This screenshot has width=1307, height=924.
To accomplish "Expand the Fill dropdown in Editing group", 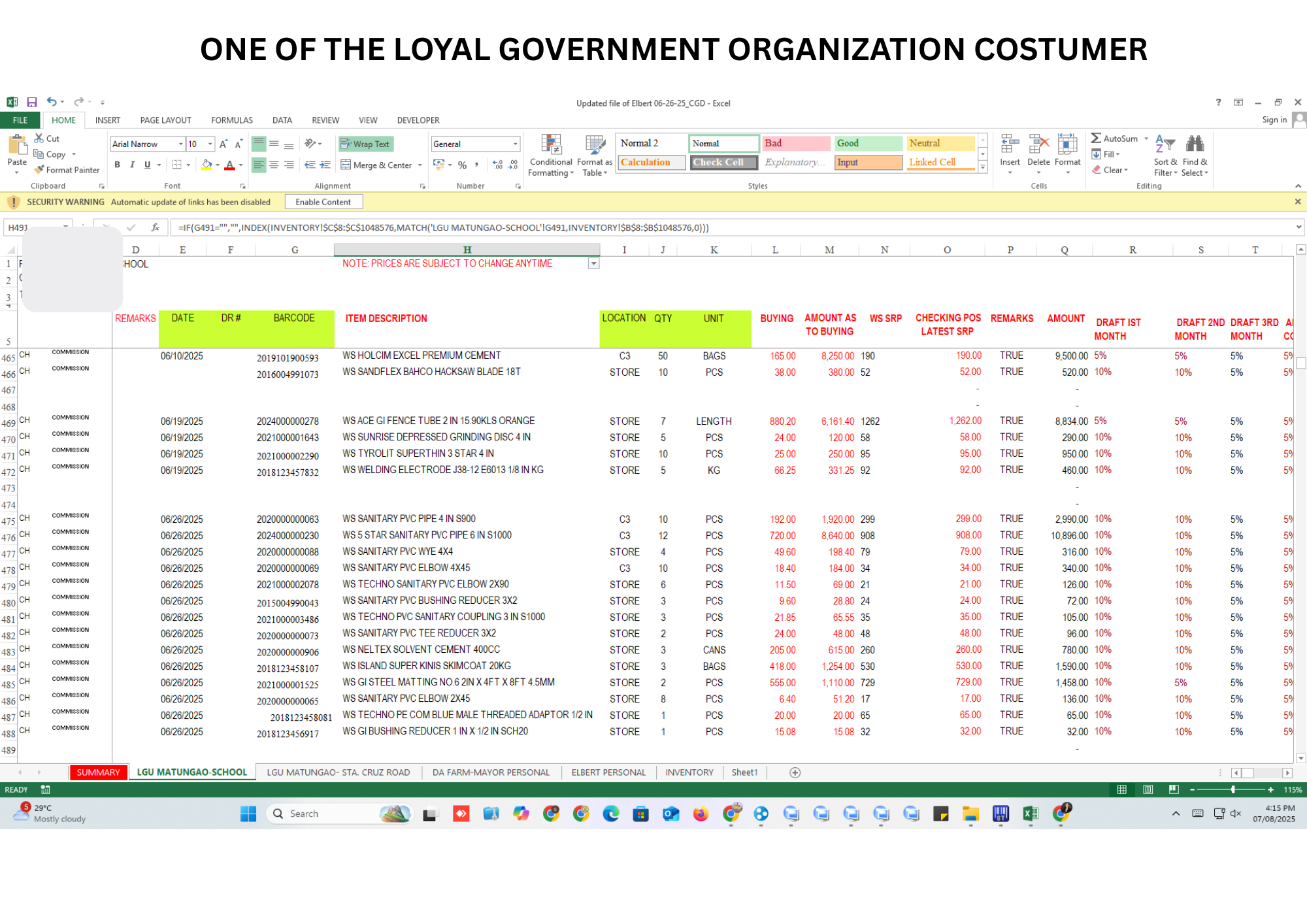I will 1118,155.
